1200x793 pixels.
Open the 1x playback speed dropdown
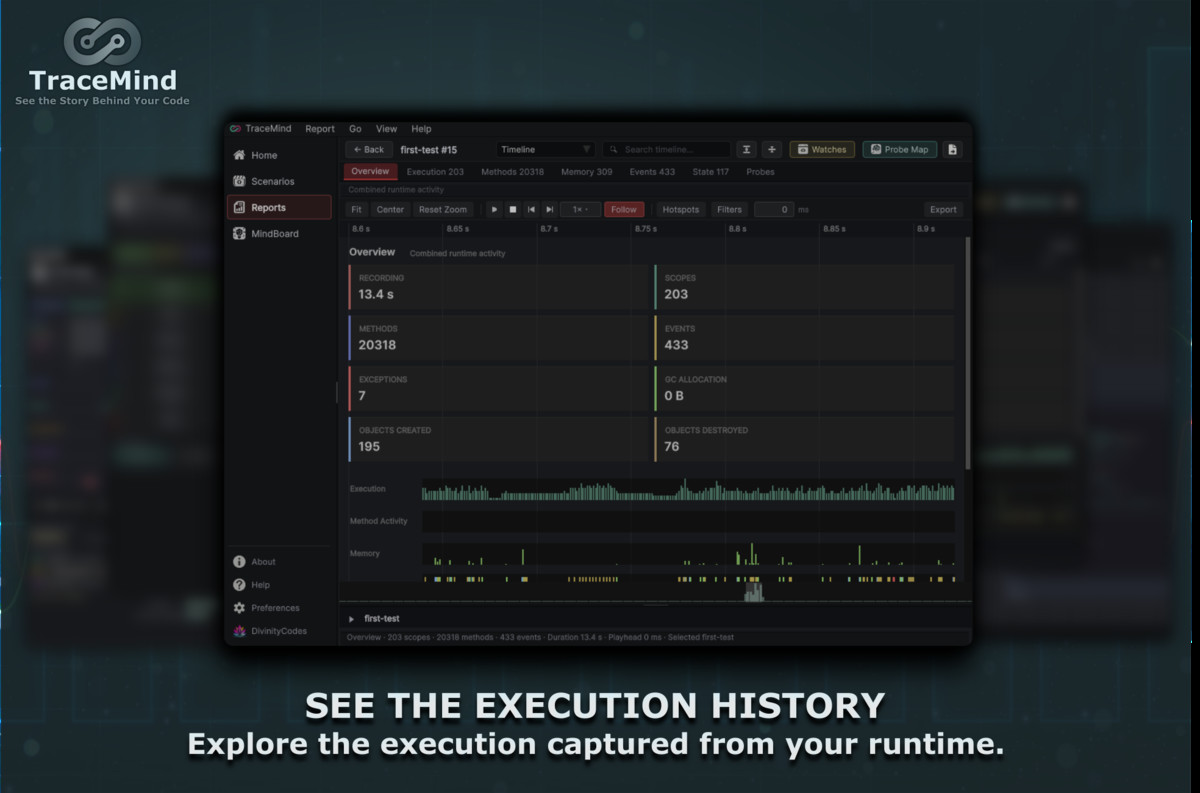click(x=580, y=209)
